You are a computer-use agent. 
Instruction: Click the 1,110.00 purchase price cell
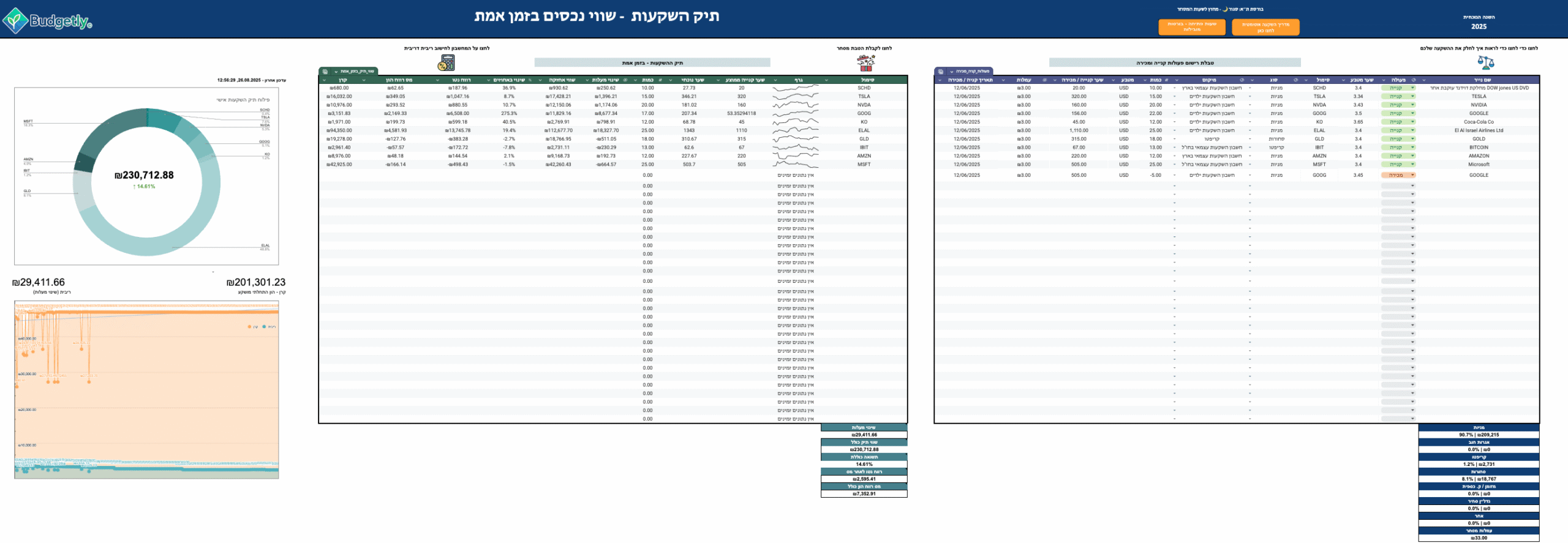click(1079, 131)
